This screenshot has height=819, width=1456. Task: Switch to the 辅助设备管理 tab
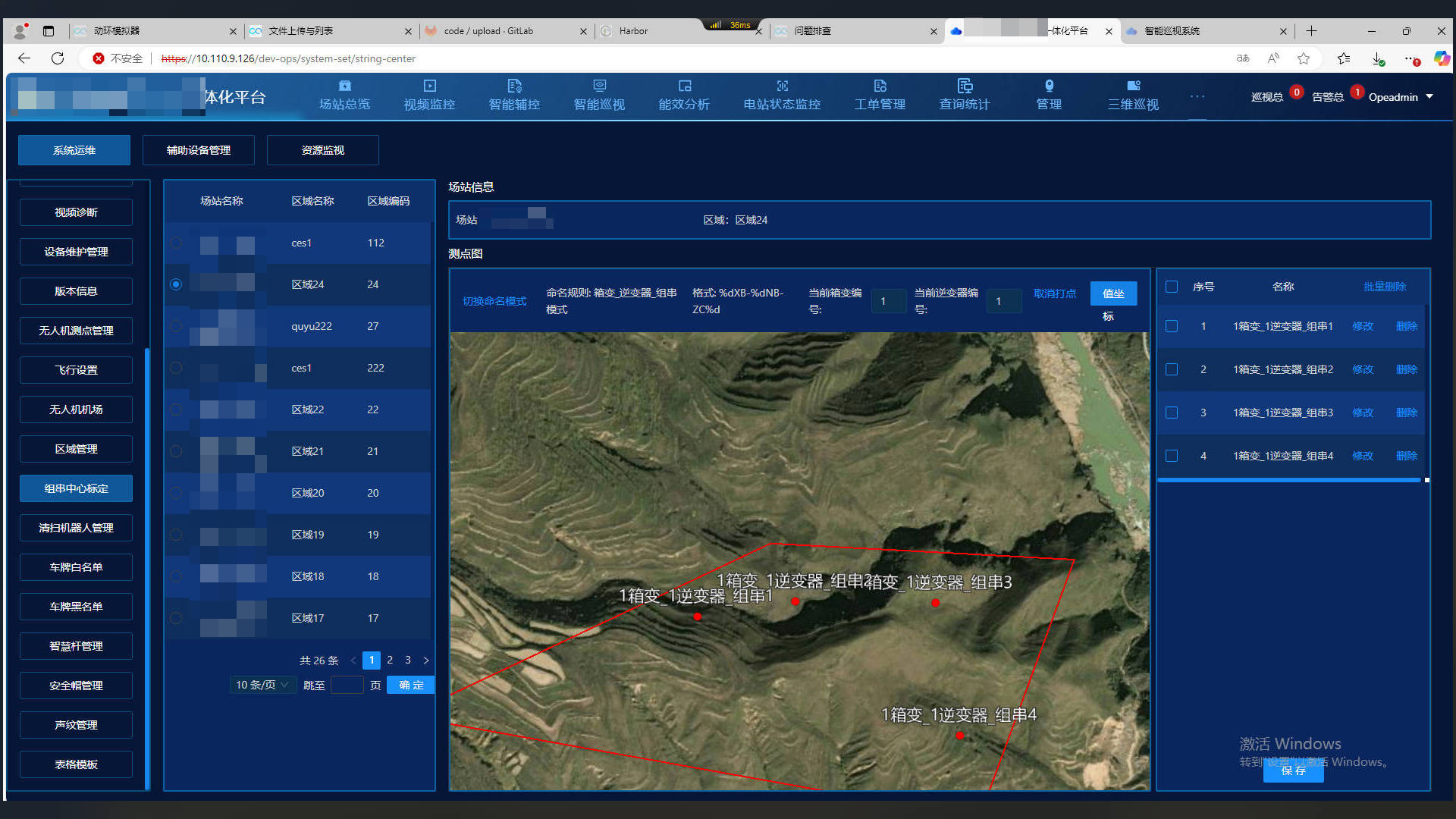(199, 150)
